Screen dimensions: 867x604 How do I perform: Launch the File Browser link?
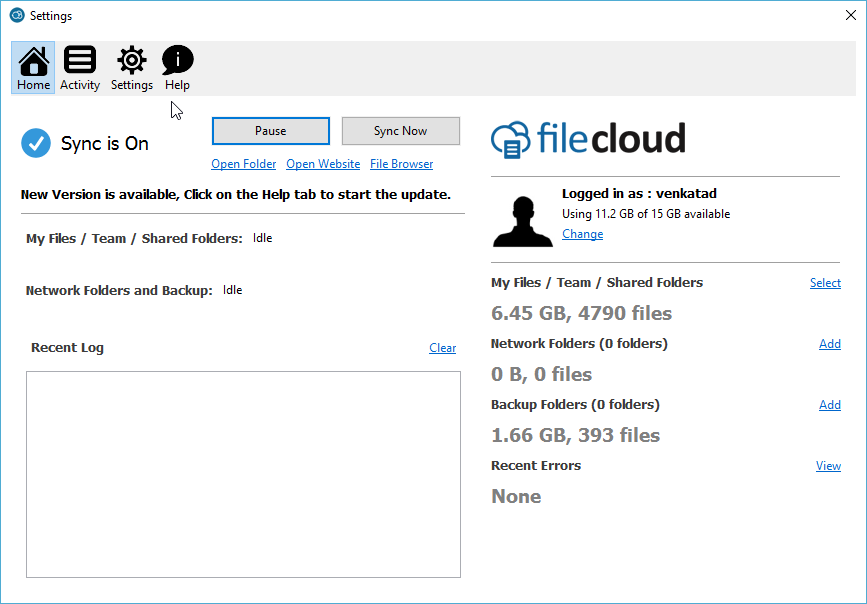click(x=401, y=164)
